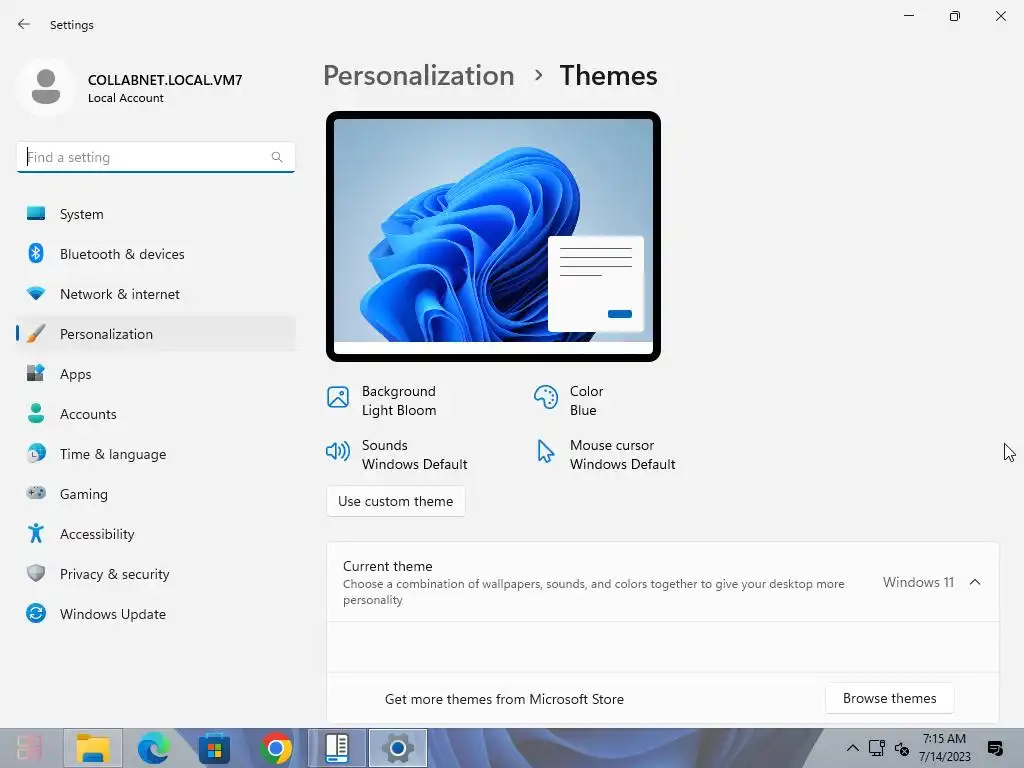Open Accessibility settings
Image resolution: width=1024 pixels, height=768 pixels.
[x=155, y=534]
